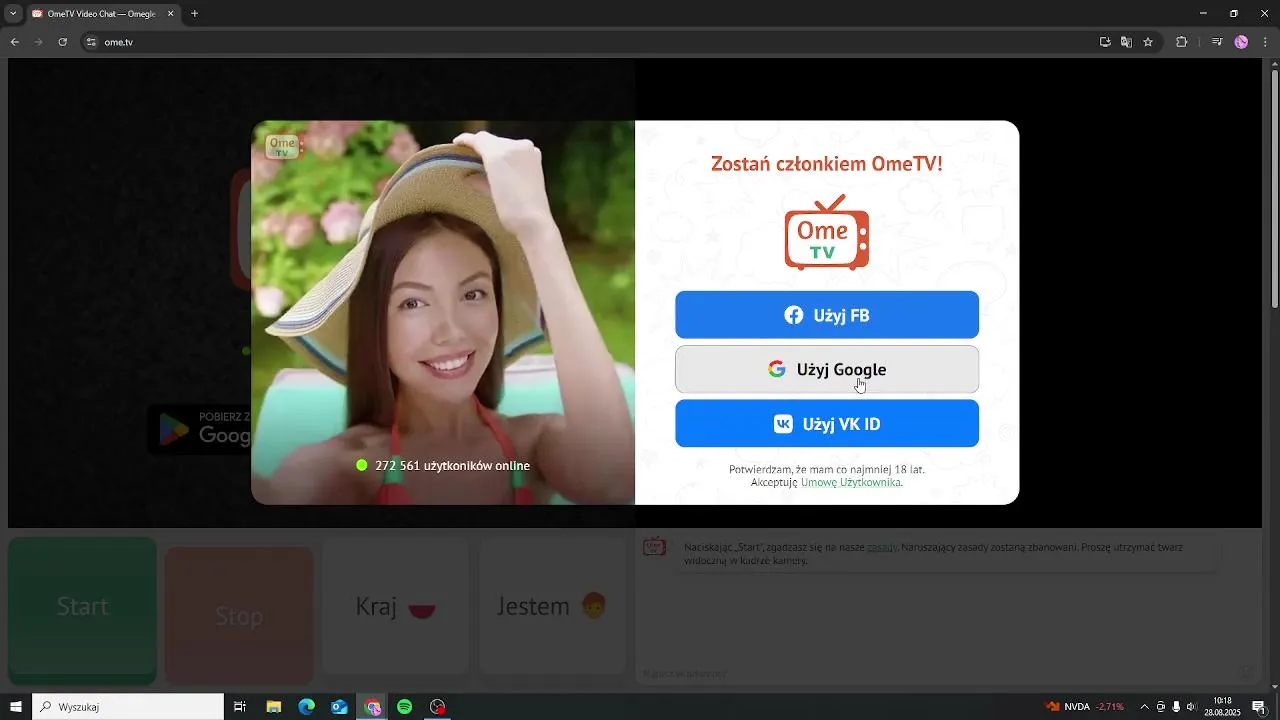Click the chat message input field
Image resolution: width=1280 pixels, height=720 pixels.
pyautogui.click(x=935, y=673)
